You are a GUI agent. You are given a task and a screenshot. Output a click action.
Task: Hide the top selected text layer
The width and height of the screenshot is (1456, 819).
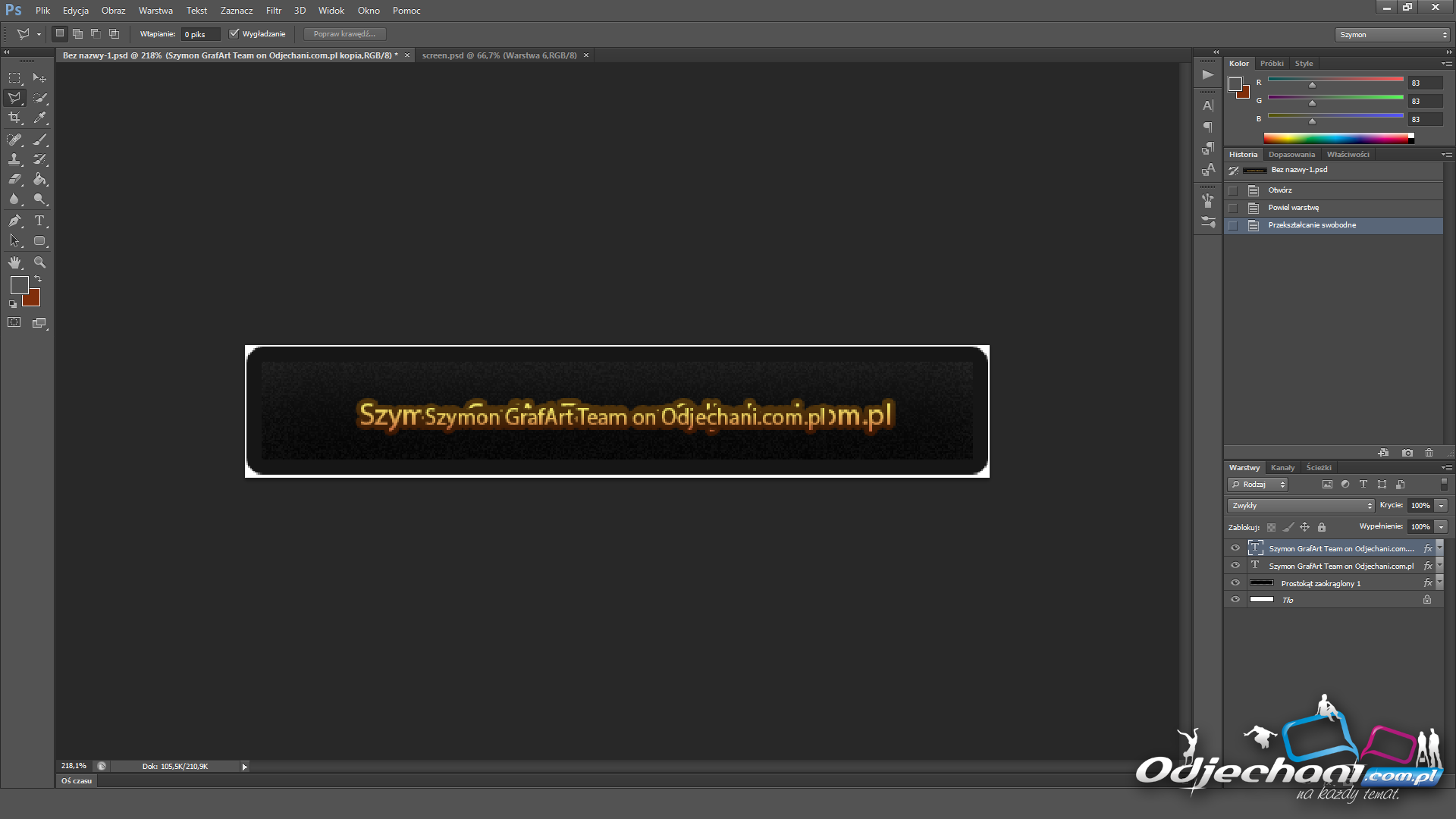pos(1235,548)
